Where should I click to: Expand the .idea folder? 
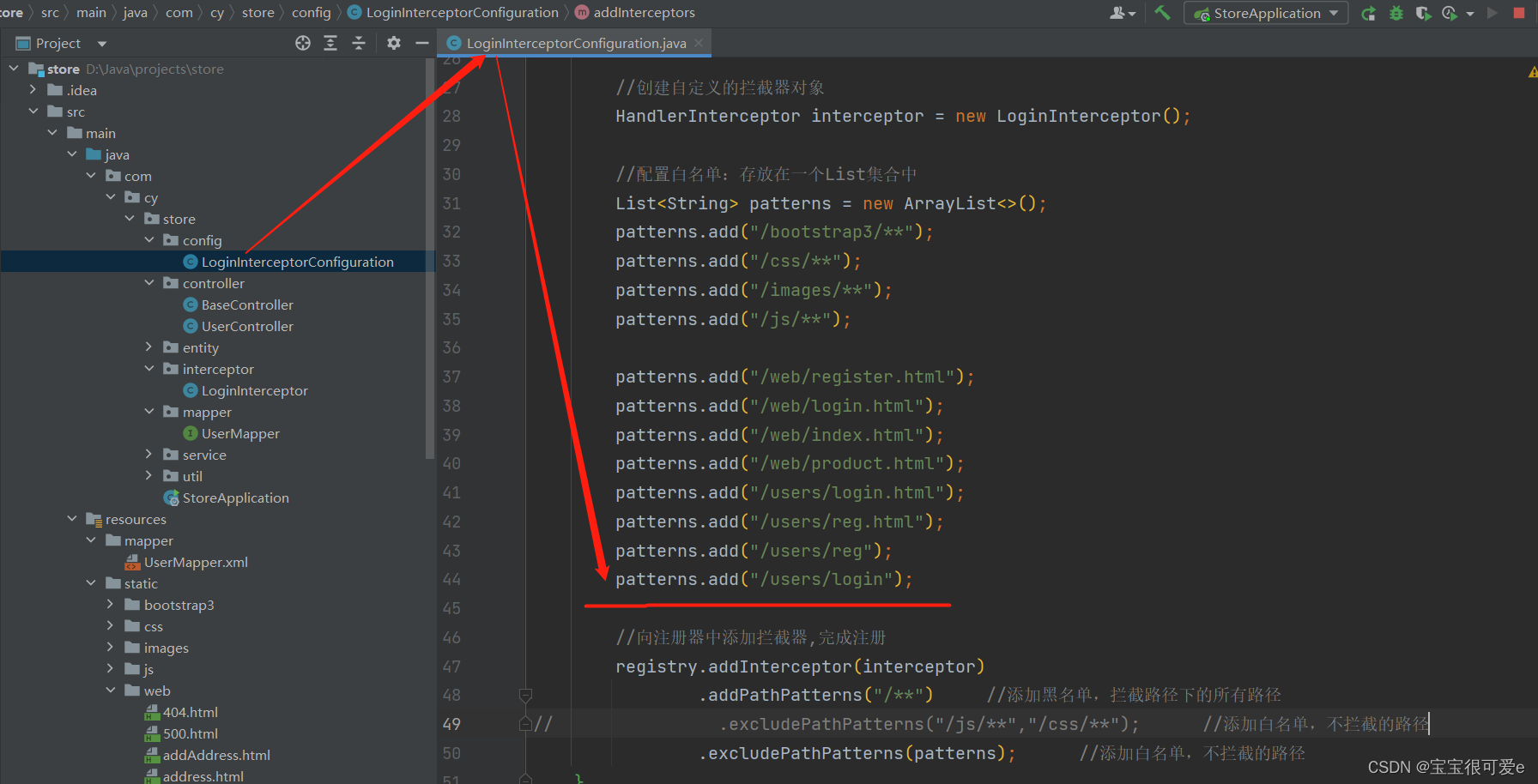pyautogui.click(x=33, y=89)
